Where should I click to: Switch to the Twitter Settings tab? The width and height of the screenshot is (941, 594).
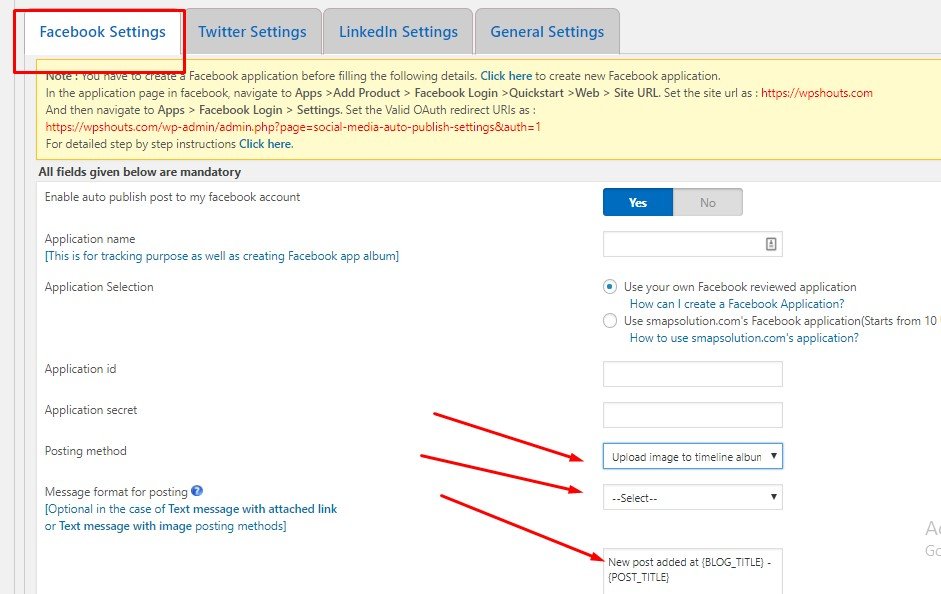tap(253, 32)
